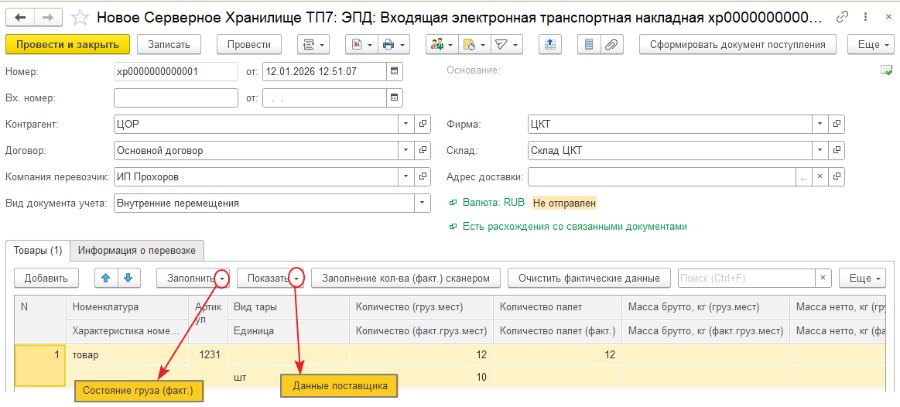900x407 pixels.
Task: Expand the Склад dropdown list
Action: pyautogui.click(x=821, y=150)
